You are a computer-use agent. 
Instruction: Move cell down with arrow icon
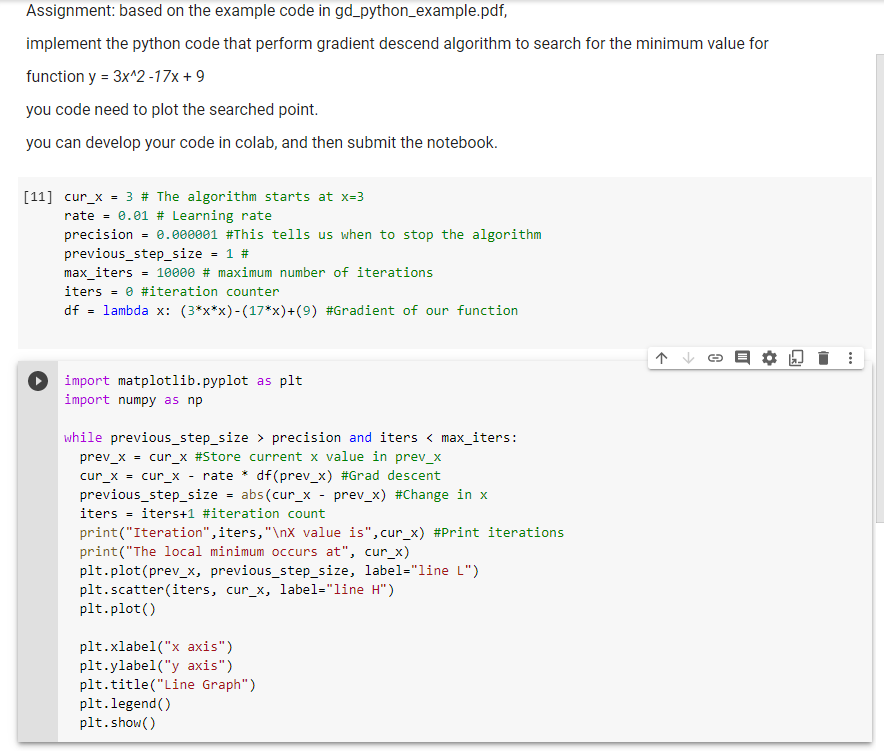[x=688, y=358]
